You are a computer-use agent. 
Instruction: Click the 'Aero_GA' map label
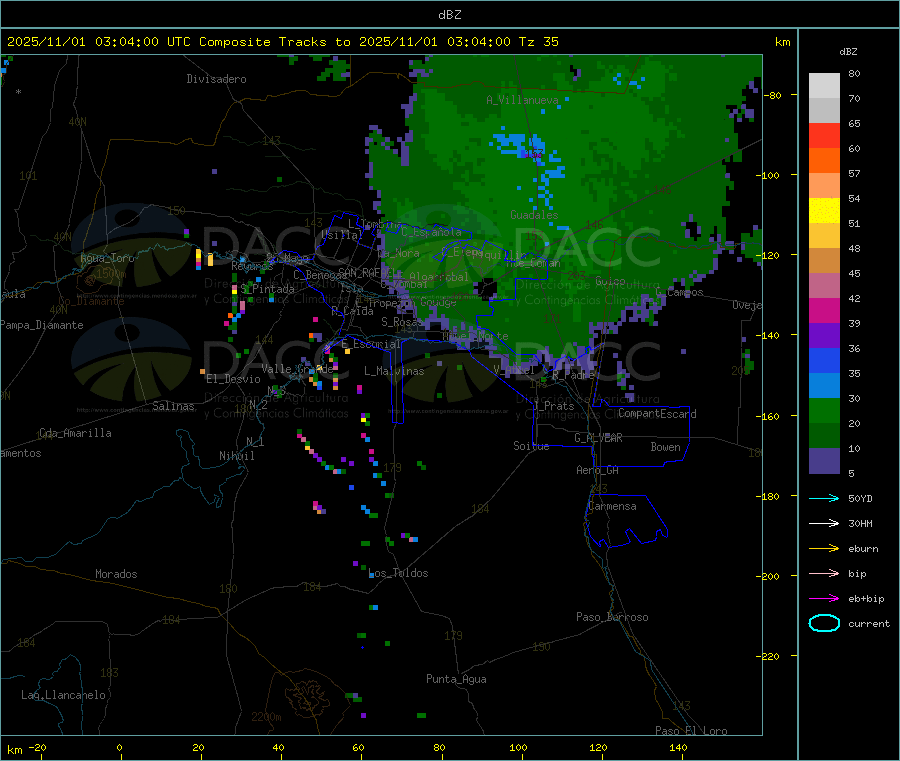[x=597, y=470]
